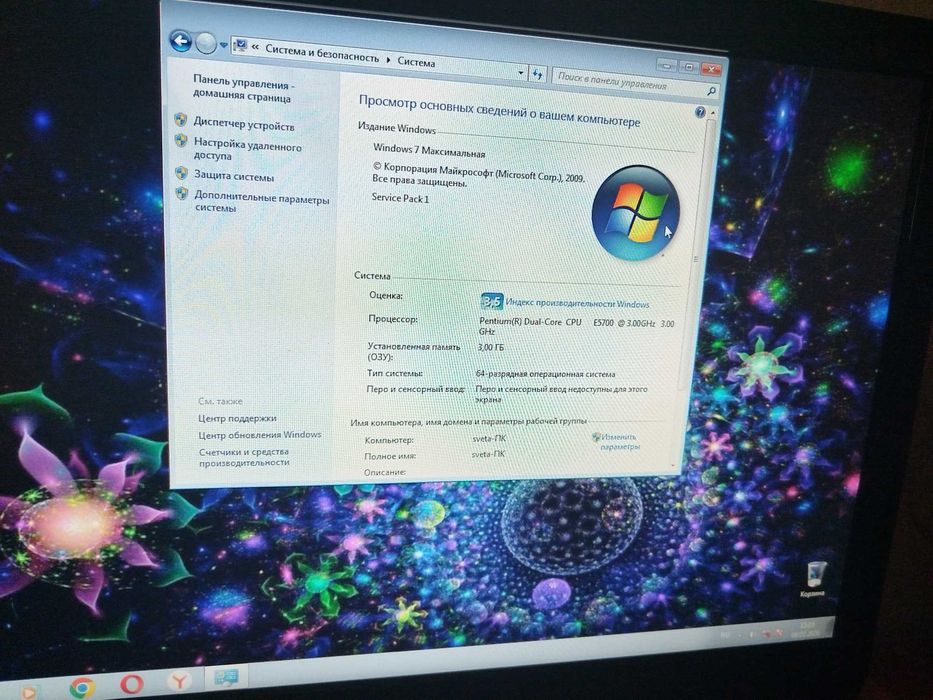The width and height of the screenshot is (933, 700).
Task: Select processor text 'Pentium(R) Dual-Core CPU'
Action: [x=530, y=321]
